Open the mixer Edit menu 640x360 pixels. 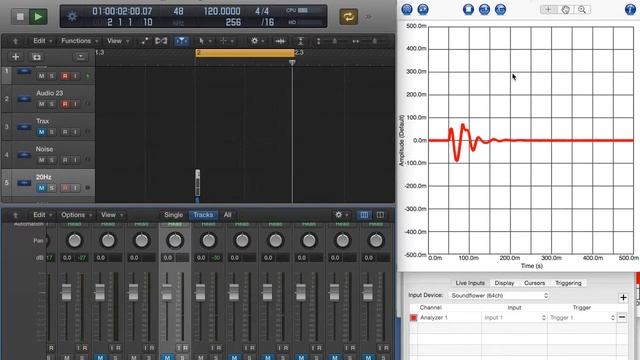[42, 215]
